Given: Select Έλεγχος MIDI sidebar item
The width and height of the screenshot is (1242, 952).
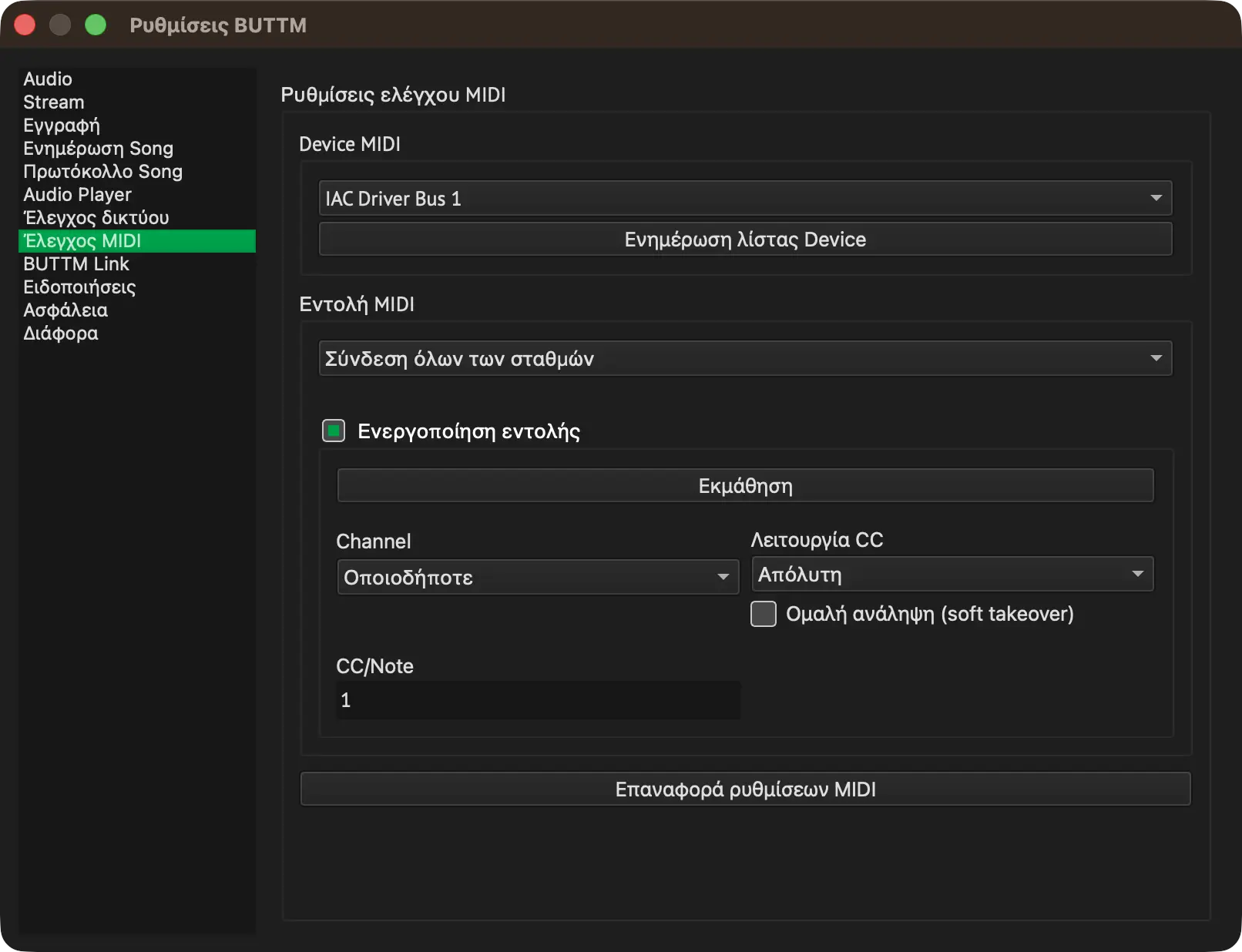Looking at the screenshot, I should (137, 241).
